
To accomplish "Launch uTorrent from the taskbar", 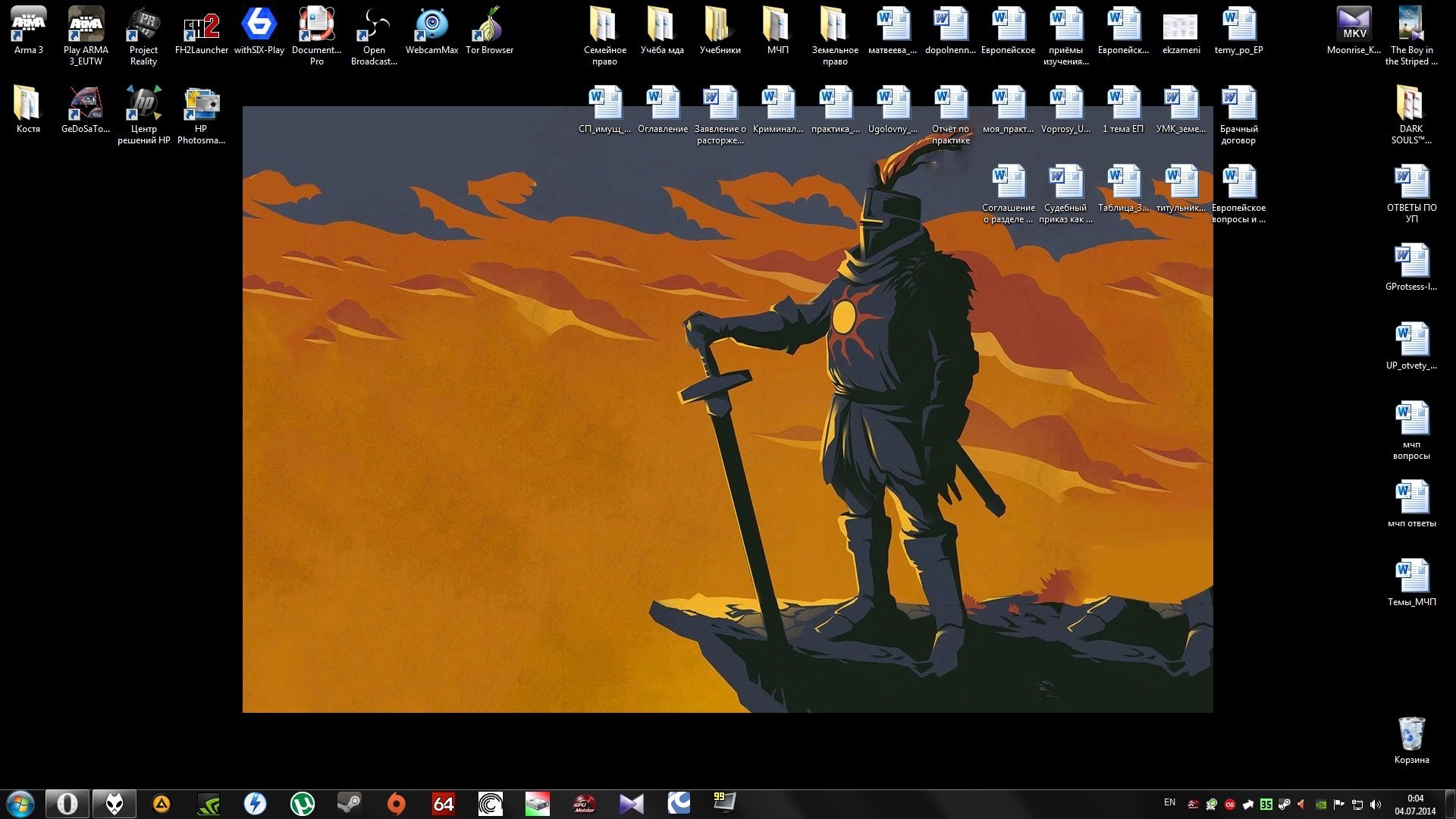I will [302, 804].
